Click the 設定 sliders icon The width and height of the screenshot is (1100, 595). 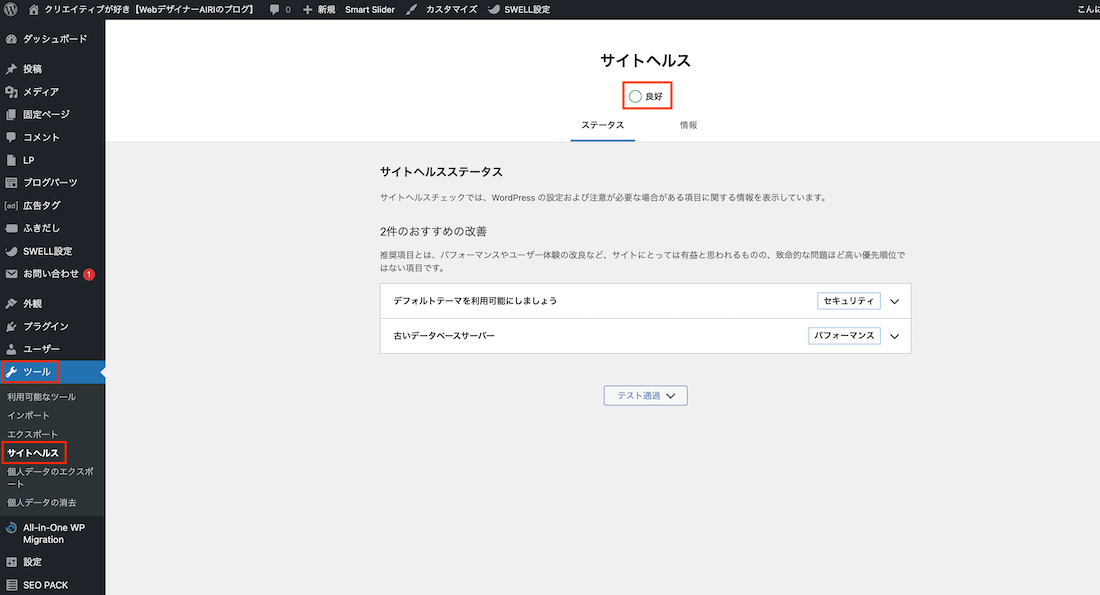click(x=11, y=562)
